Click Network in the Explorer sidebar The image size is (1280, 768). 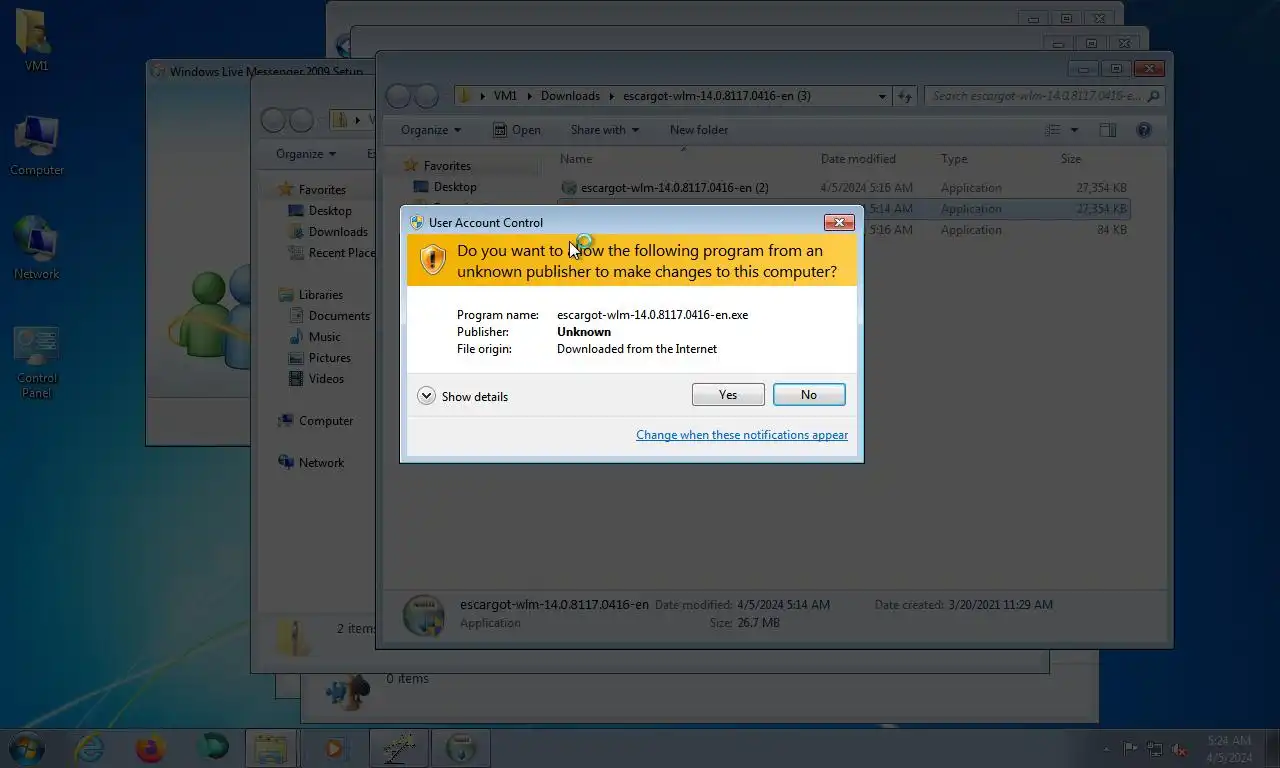321,463
